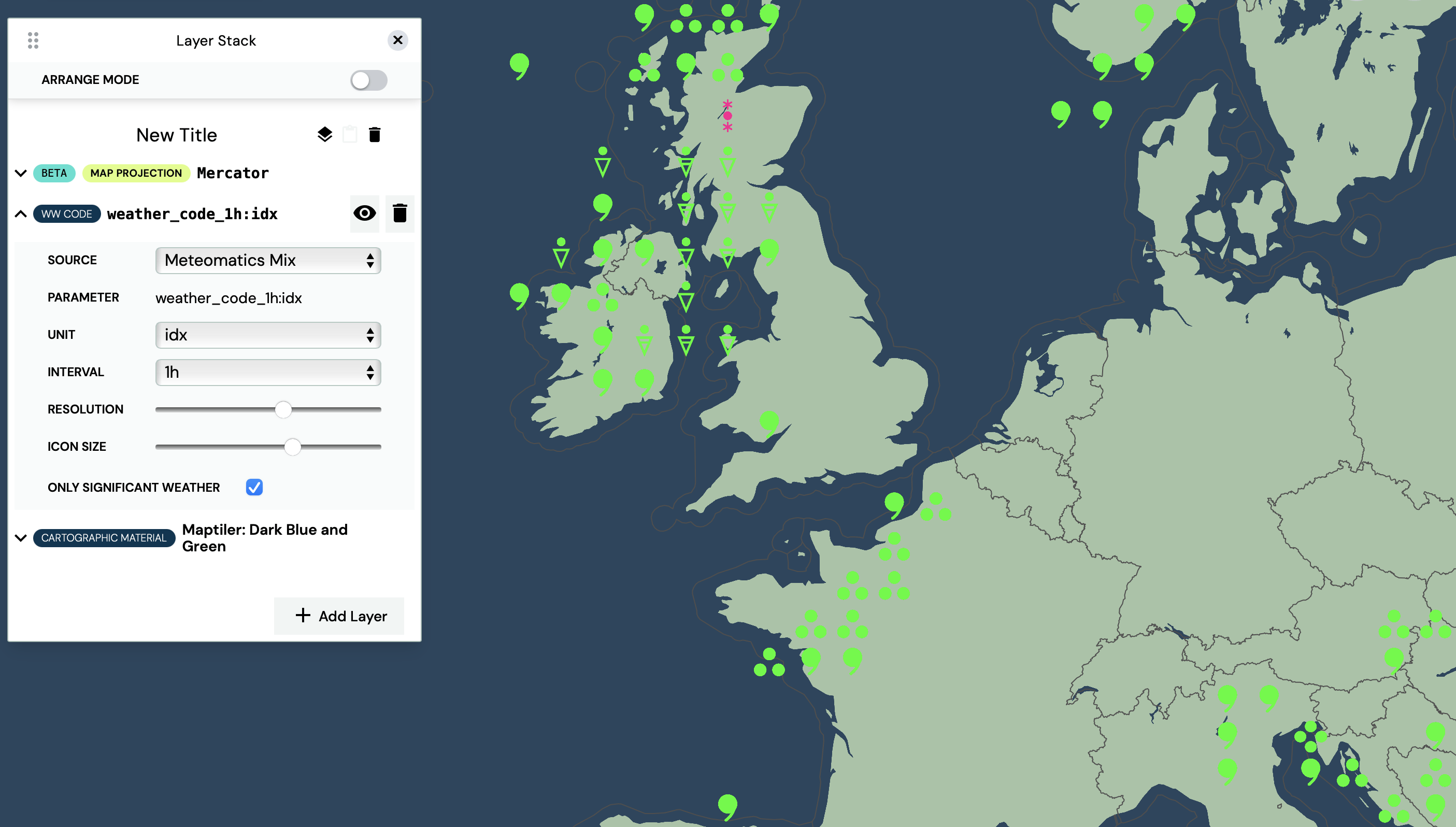Click the clipboard paste icon
Screen dimensions: 1456x827
(x=350, y=135)
